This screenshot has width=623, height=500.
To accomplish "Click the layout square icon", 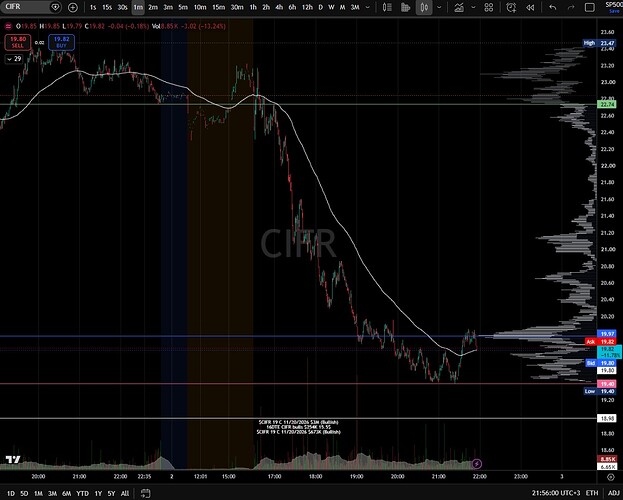I will click(x=590, y=7).
